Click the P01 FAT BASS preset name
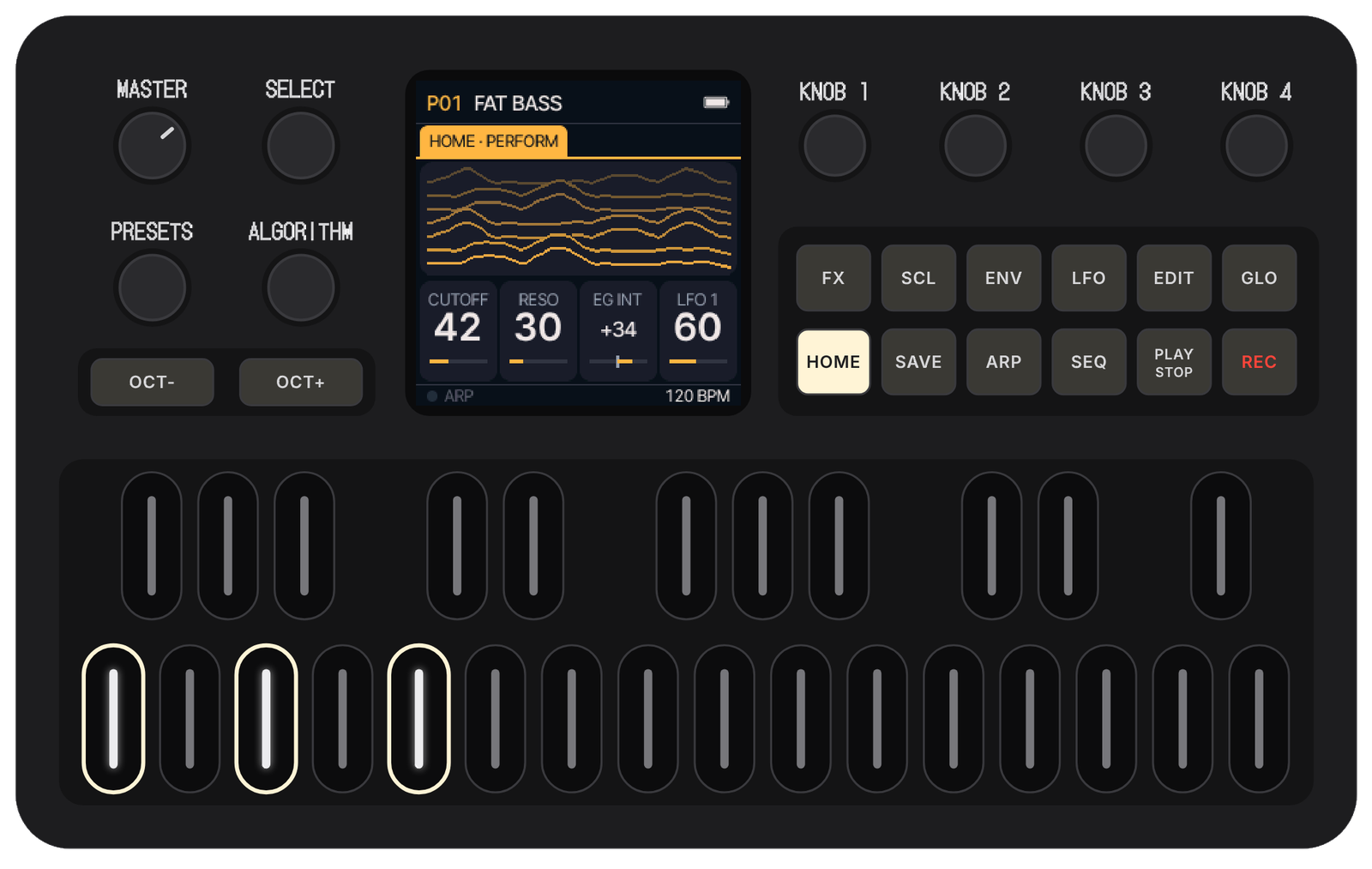 (x=495, y=104)
